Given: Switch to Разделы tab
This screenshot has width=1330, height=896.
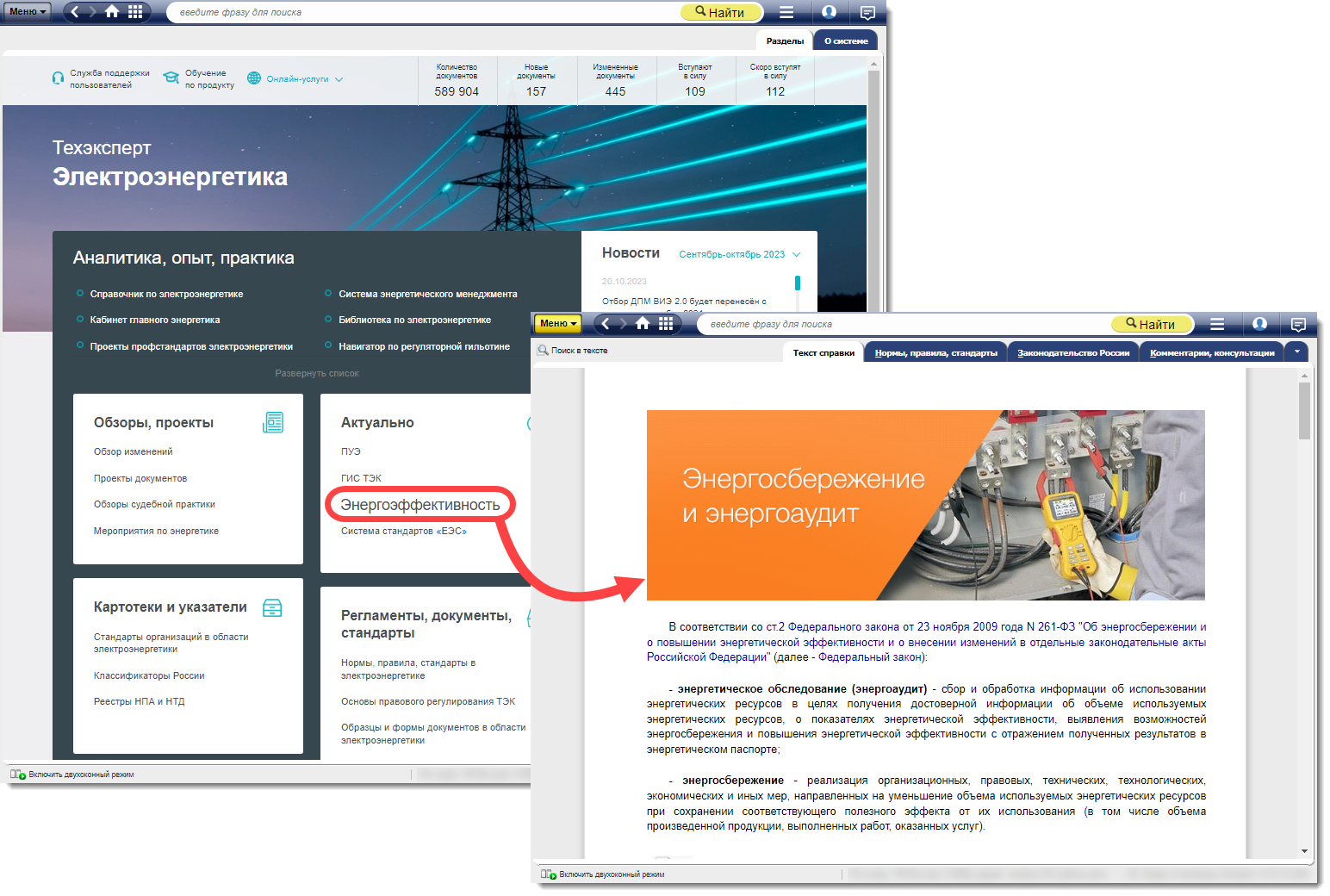Looking at the screenshot, I should (x=785, y=40).
